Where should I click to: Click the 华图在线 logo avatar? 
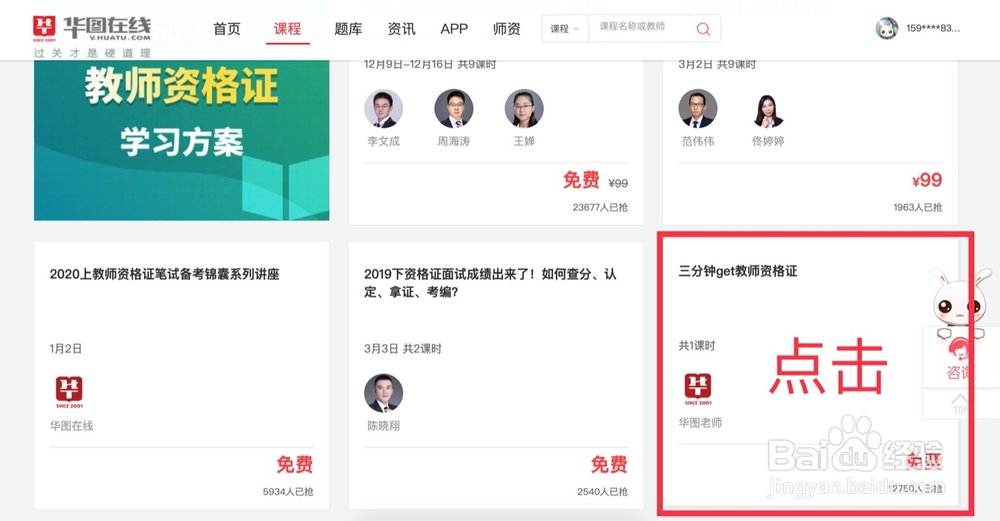(x=69, y=392)
